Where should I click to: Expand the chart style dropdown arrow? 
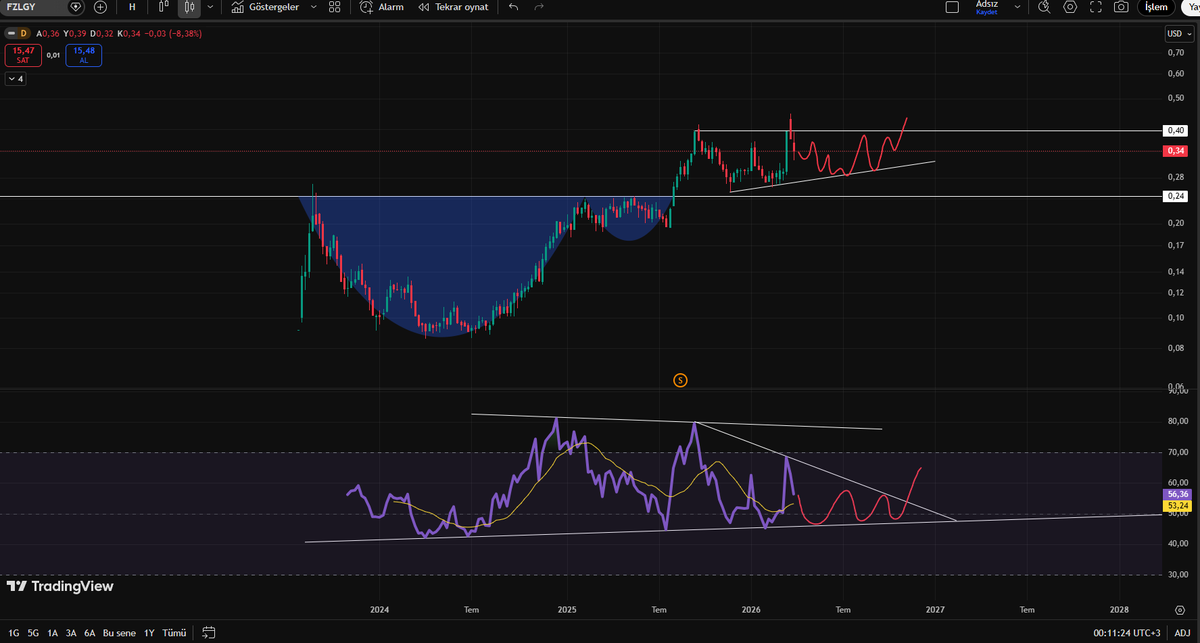[x=210, y=7]
